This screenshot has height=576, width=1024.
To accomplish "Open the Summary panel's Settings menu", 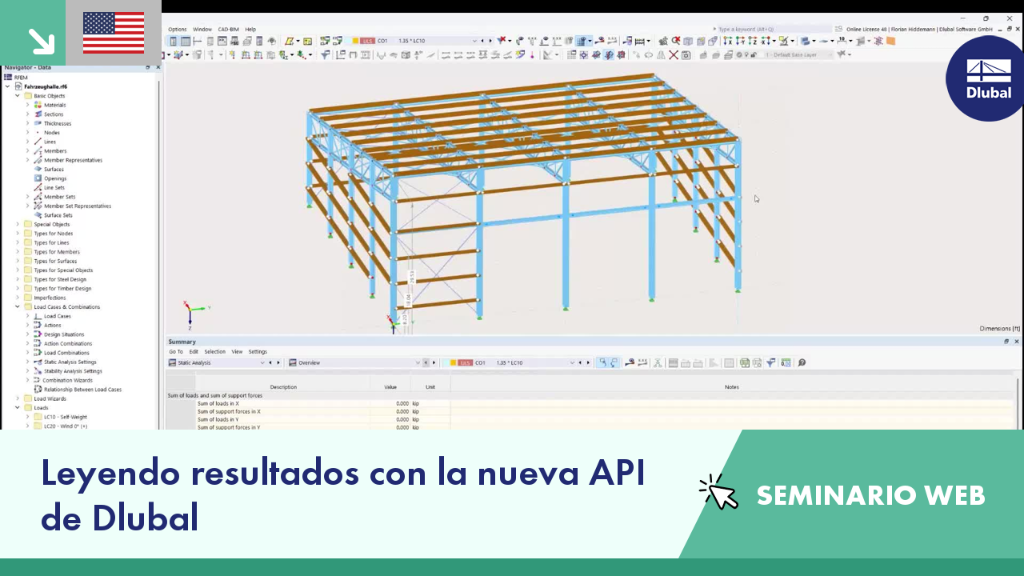I will click(257, 351).
